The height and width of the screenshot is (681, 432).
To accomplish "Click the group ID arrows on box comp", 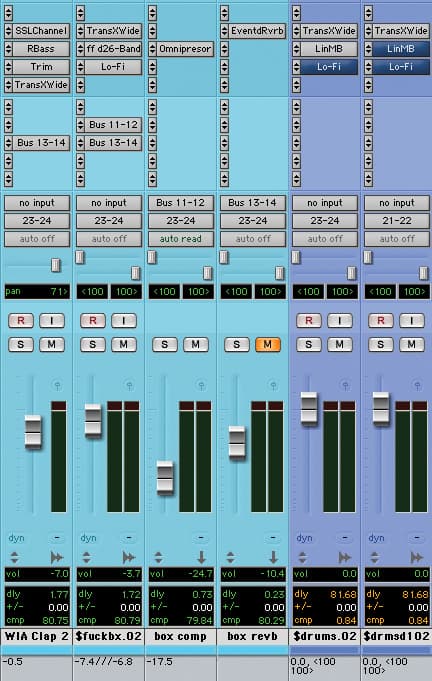I will 158,557.
